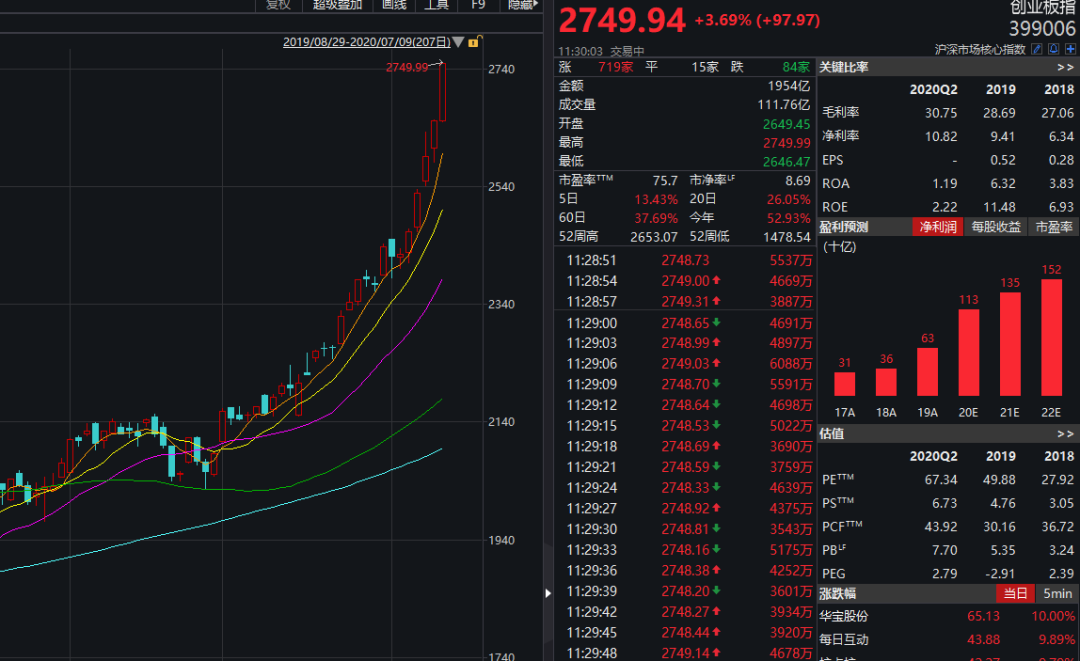Toggle the yellow date-range lock icon

474,42
